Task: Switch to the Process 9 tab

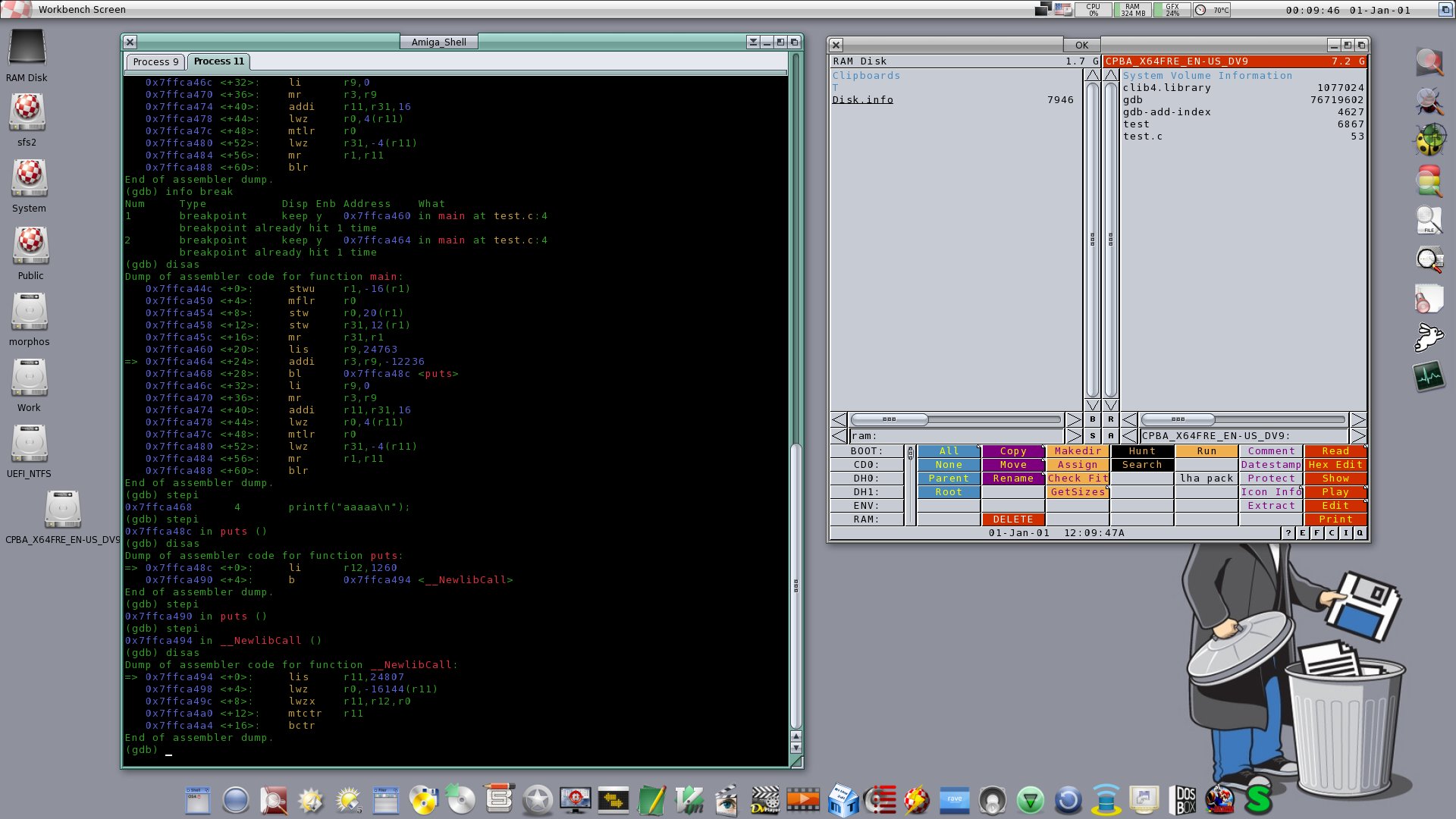Action: coord(155,62)
